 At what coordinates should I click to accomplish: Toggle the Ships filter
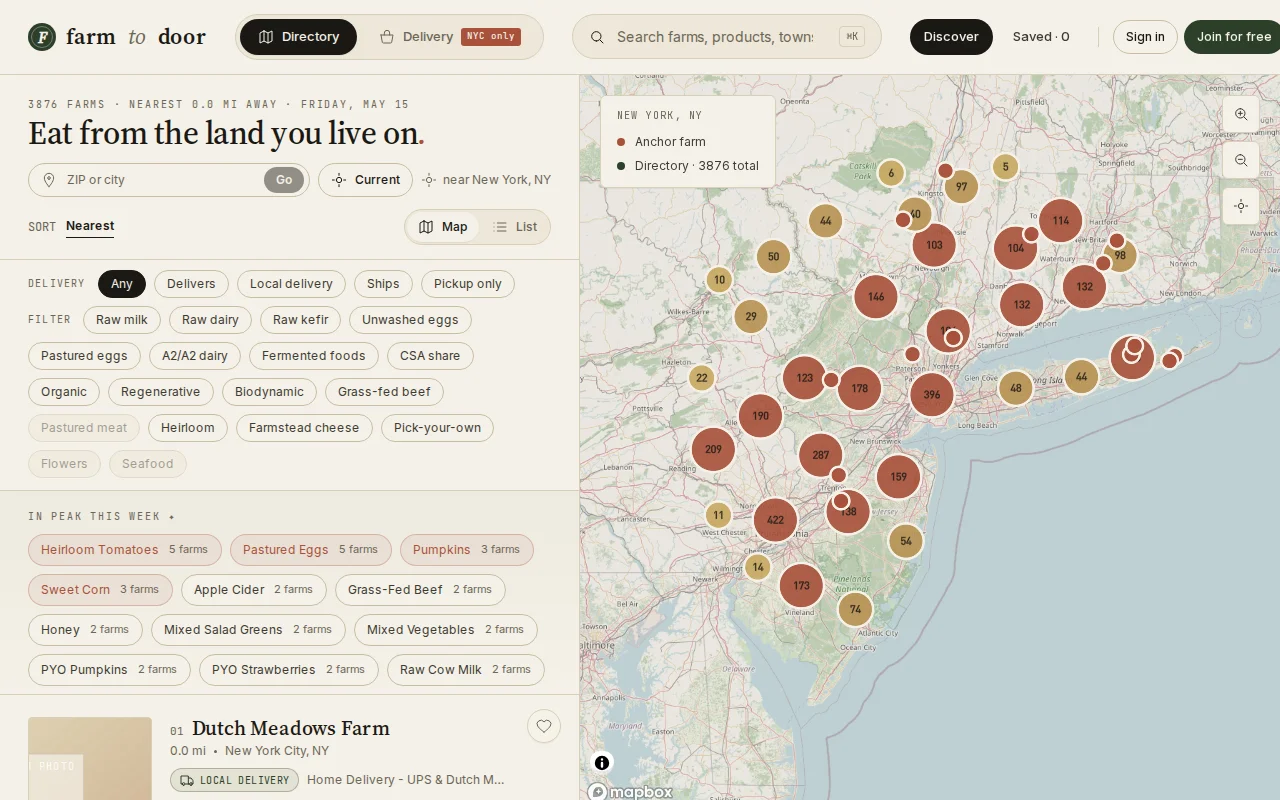point(383,284)
